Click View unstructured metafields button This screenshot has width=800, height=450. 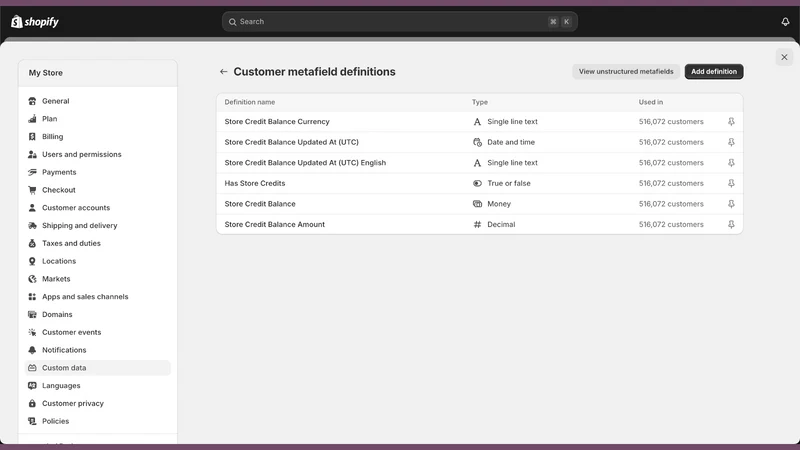(x=626, y=71)
